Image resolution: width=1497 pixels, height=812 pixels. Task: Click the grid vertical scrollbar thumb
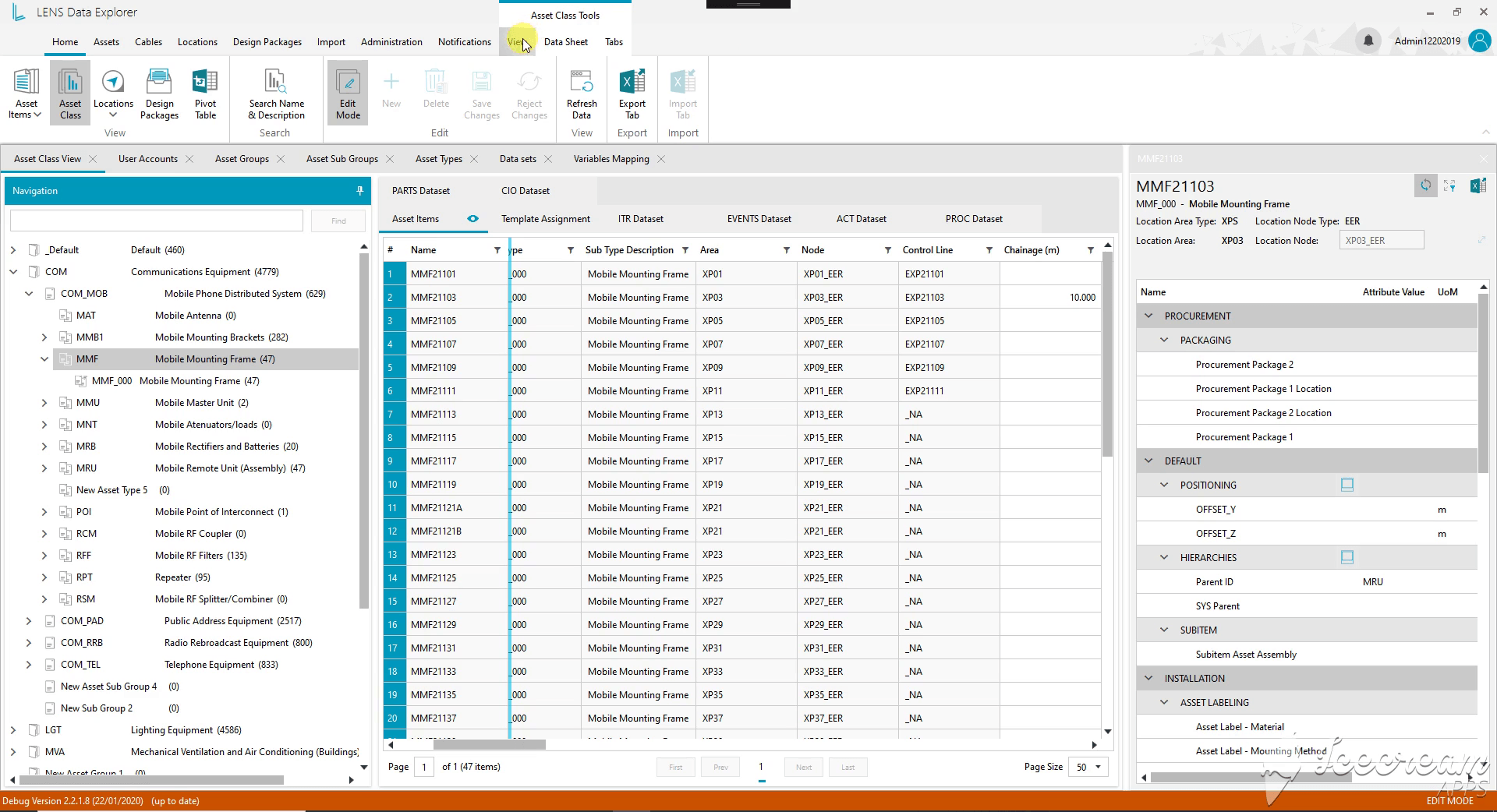point(1107,355)
